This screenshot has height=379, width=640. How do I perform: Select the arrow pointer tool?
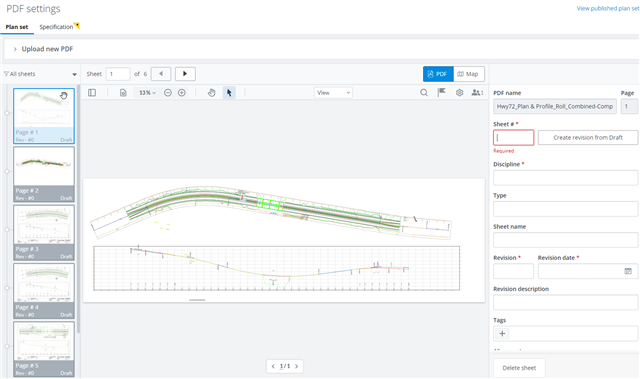229,93
